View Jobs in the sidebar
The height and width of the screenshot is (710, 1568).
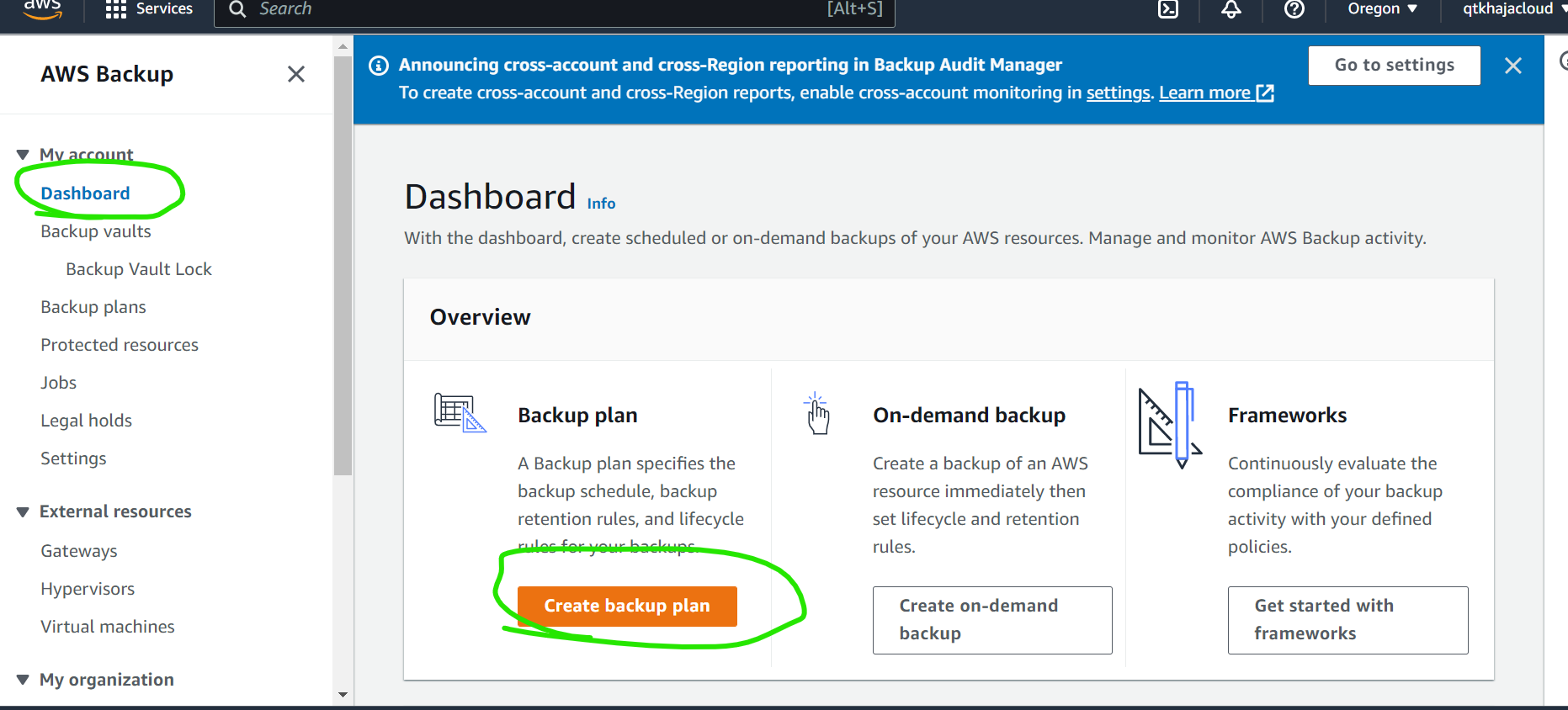coord(58,383)
